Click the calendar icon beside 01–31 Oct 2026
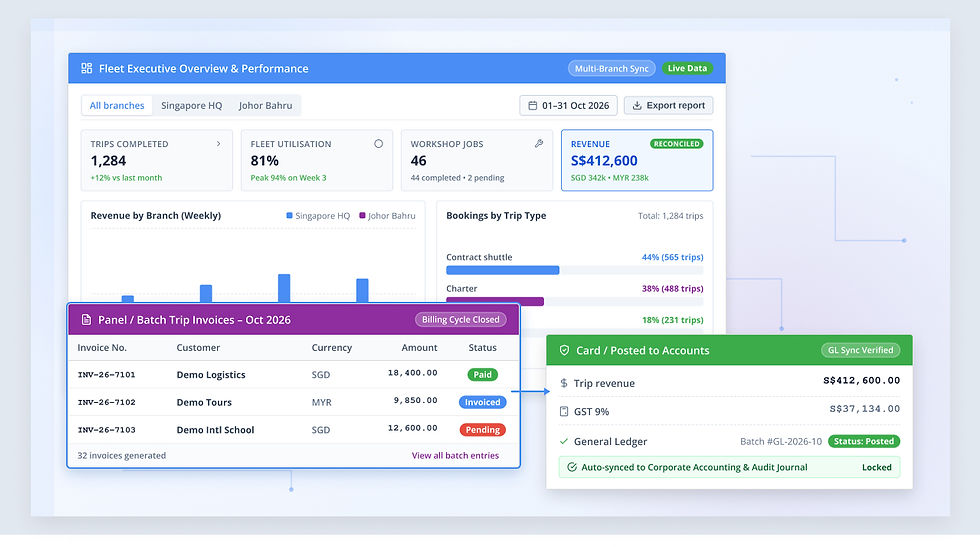 coord(532,106)
